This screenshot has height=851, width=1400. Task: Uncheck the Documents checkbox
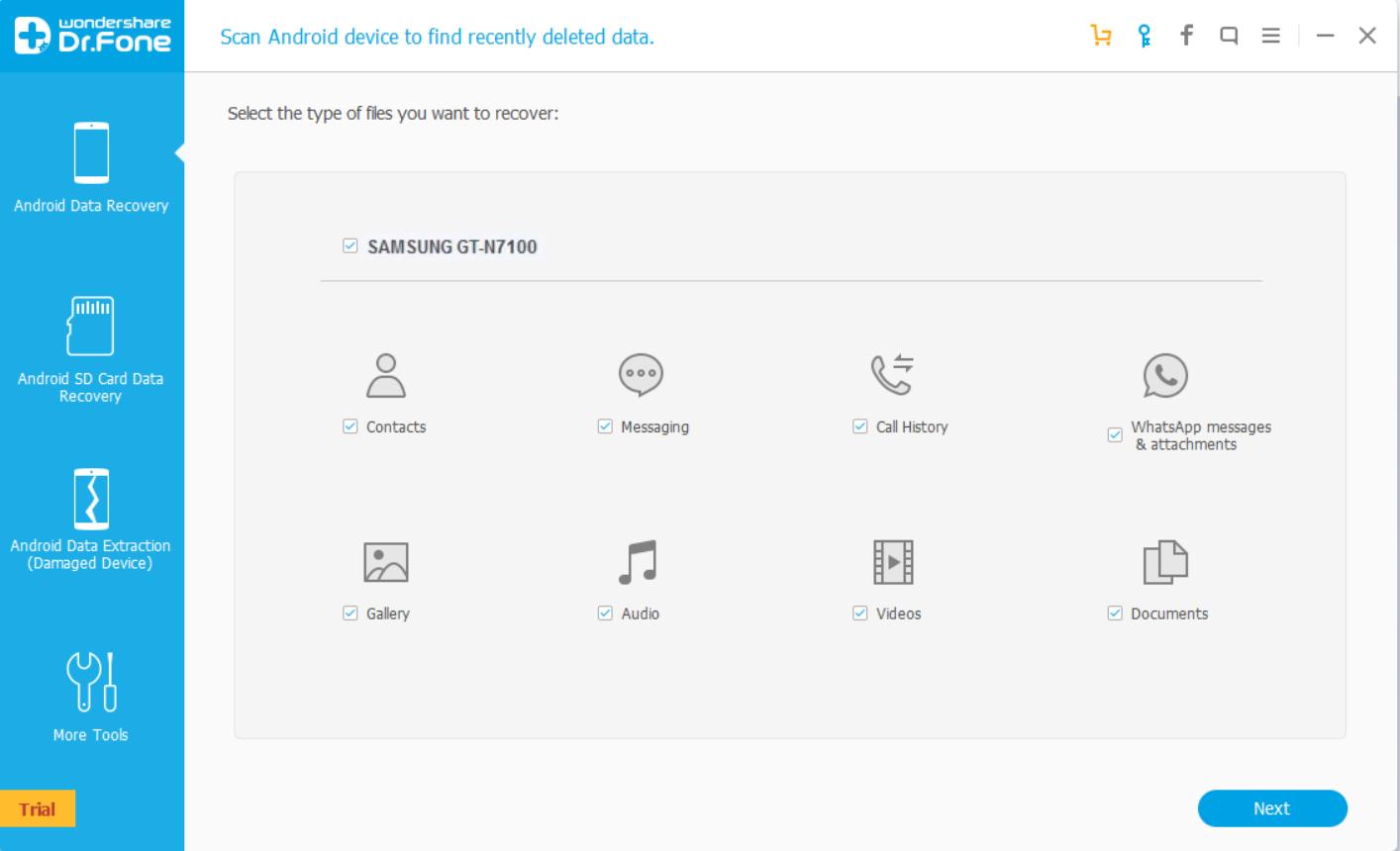click(1115, 614)
